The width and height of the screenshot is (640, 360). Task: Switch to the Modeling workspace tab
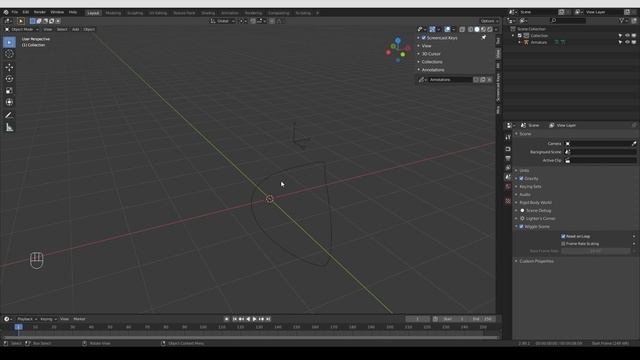point(113,13)
